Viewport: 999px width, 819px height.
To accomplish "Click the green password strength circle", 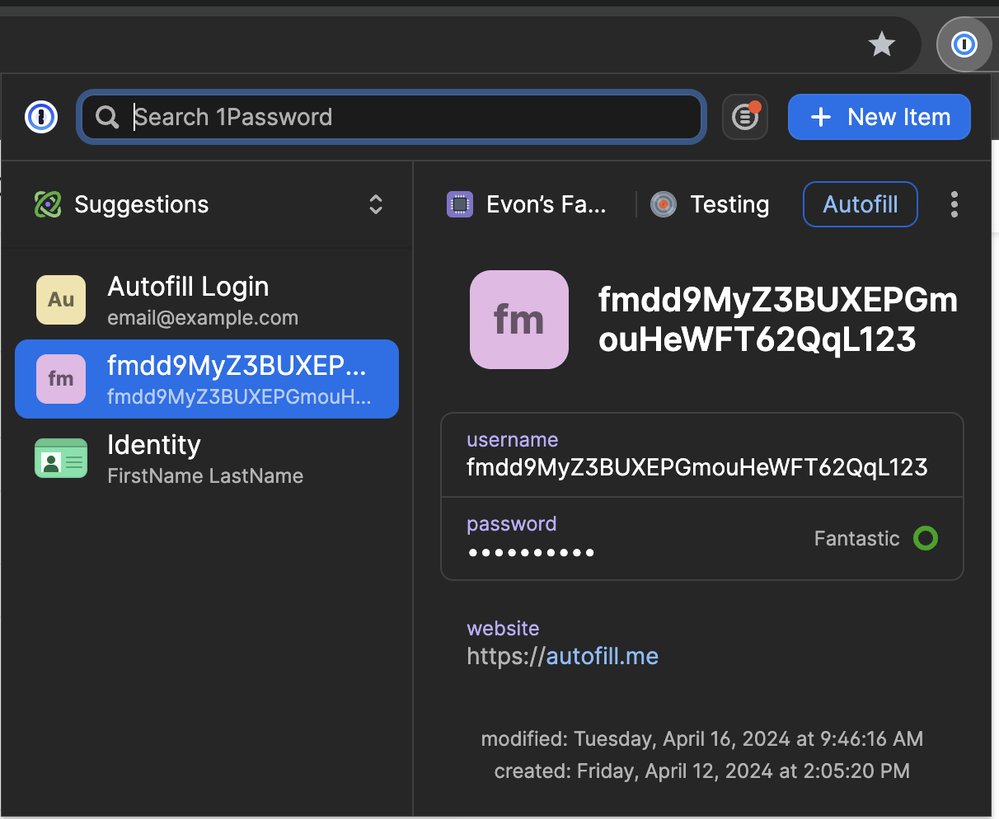I will click(926, 539).
